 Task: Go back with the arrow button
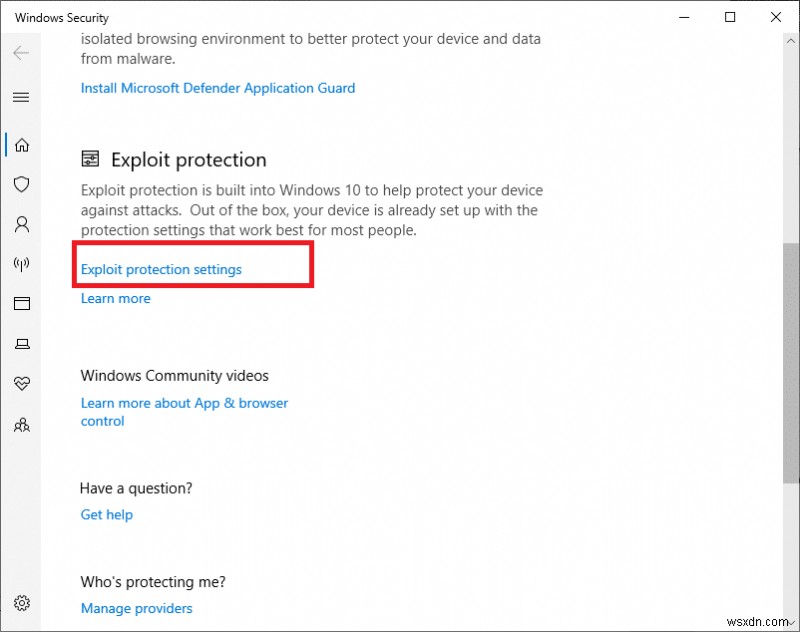point(21,53)
